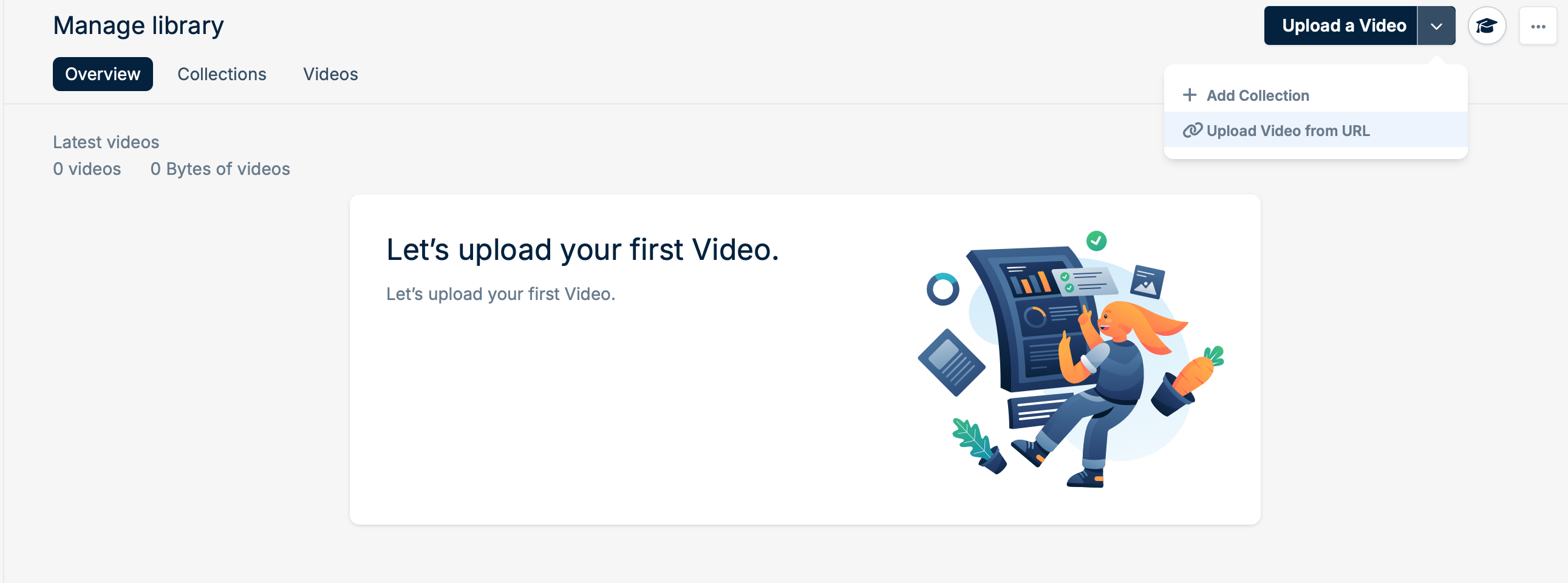Click the Let's upload your first Video heading
The image size is (1568, 583).
582,250
